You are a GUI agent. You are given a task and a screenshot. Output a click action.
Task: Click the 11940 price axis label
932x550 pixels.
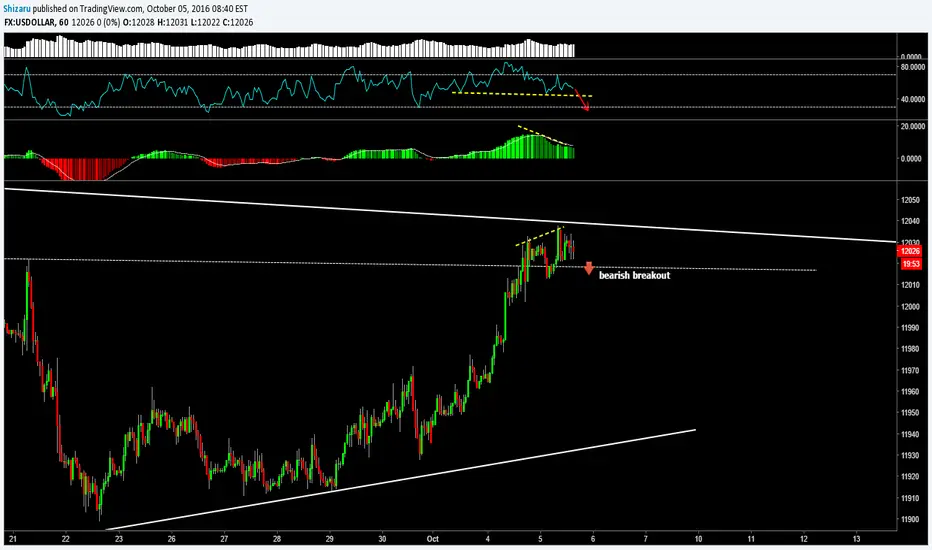911,434
